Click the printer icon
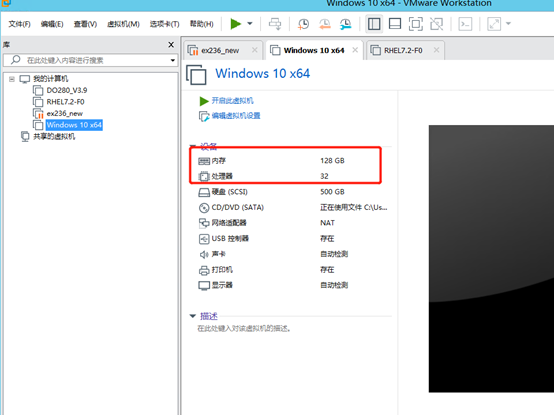The image size is (554, 415). pyautogui.click(x=204, y=270)
